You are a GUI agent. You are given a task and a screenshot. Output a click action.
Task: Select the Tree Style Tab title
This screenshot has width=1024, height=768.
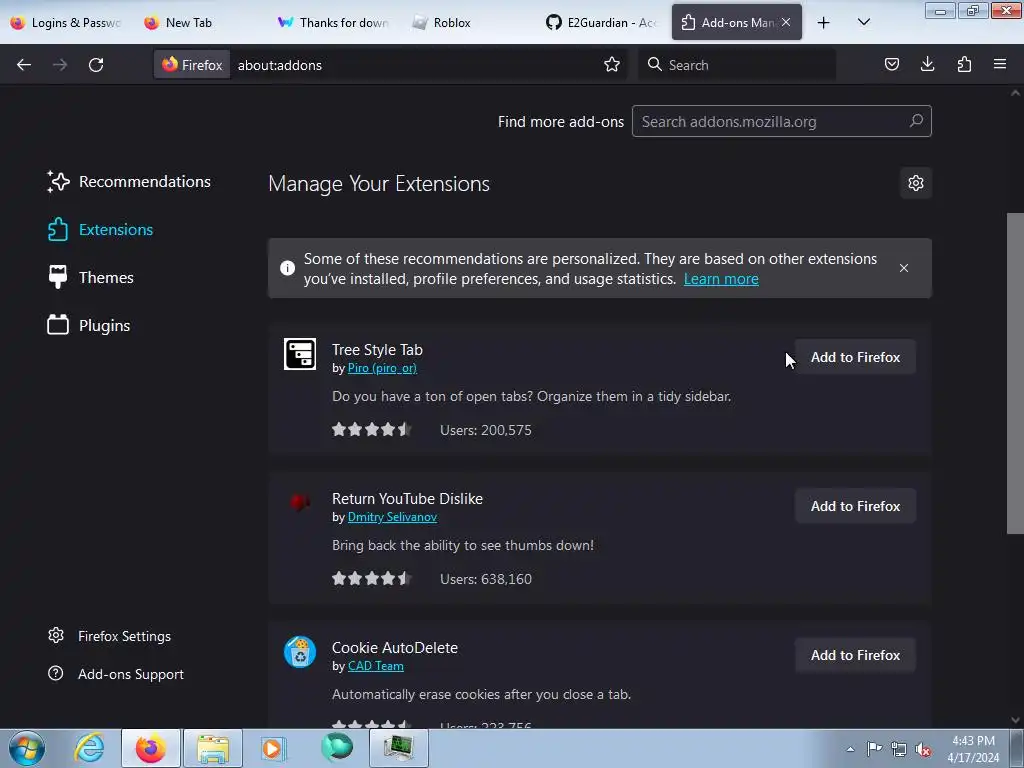(377, 350)
